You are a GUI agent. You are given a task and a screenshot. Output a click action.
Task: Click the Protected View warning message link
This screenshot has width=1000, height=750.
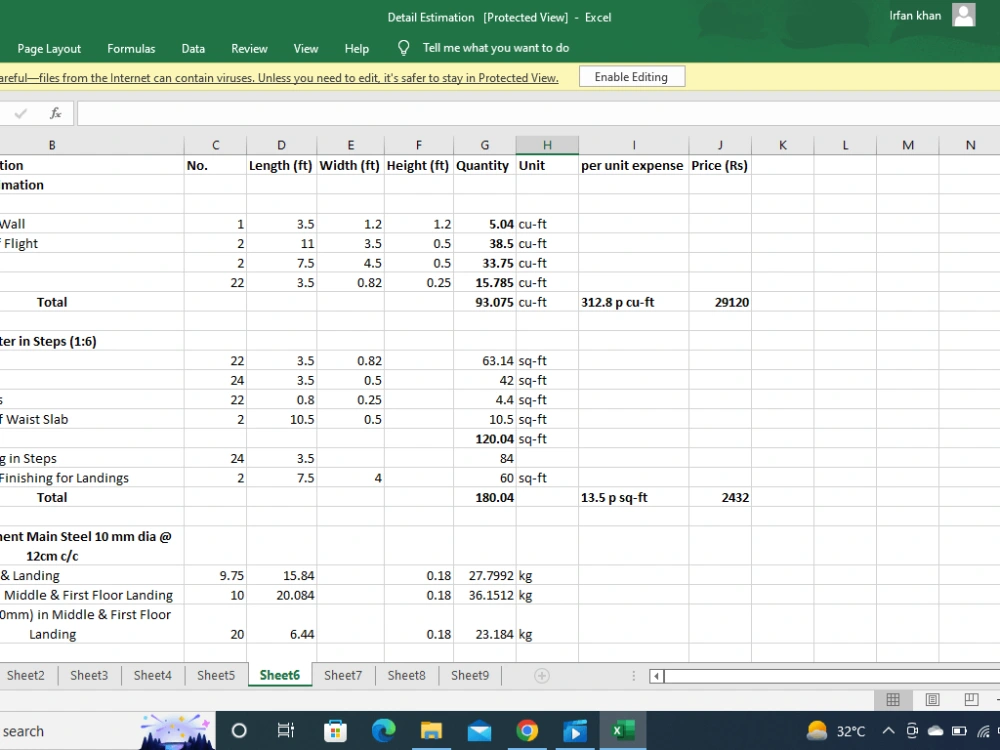pyautogui.click(x=280, y=78)
